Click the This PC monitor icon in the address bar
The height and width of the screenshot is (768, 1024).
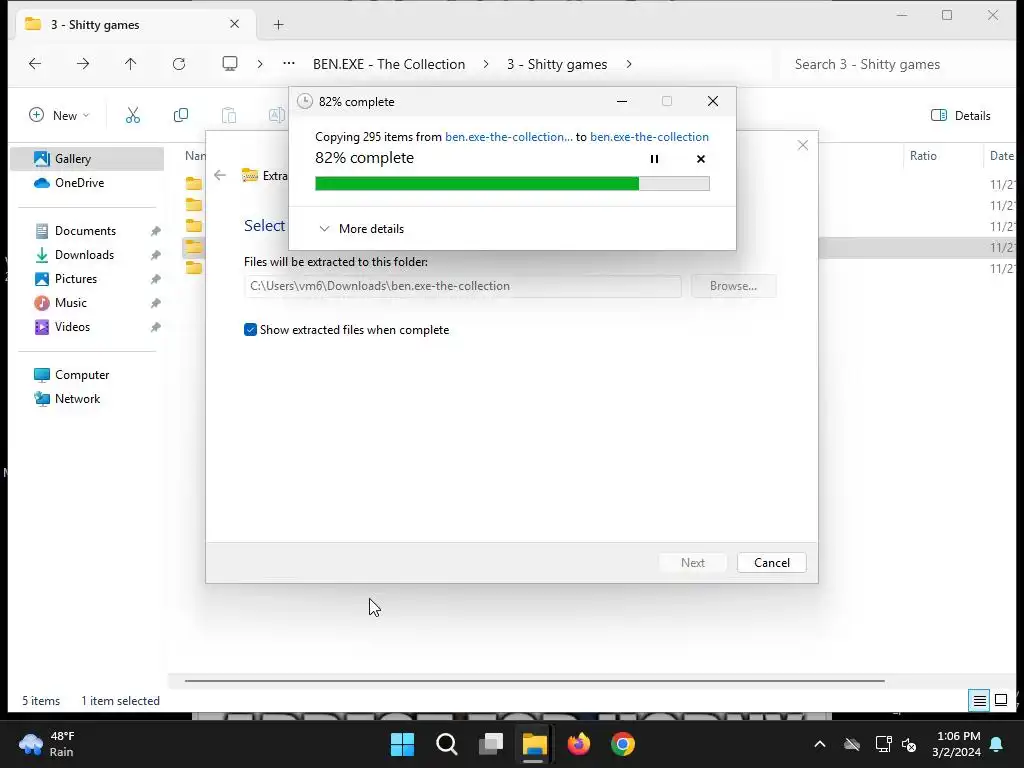click(230, 64)
